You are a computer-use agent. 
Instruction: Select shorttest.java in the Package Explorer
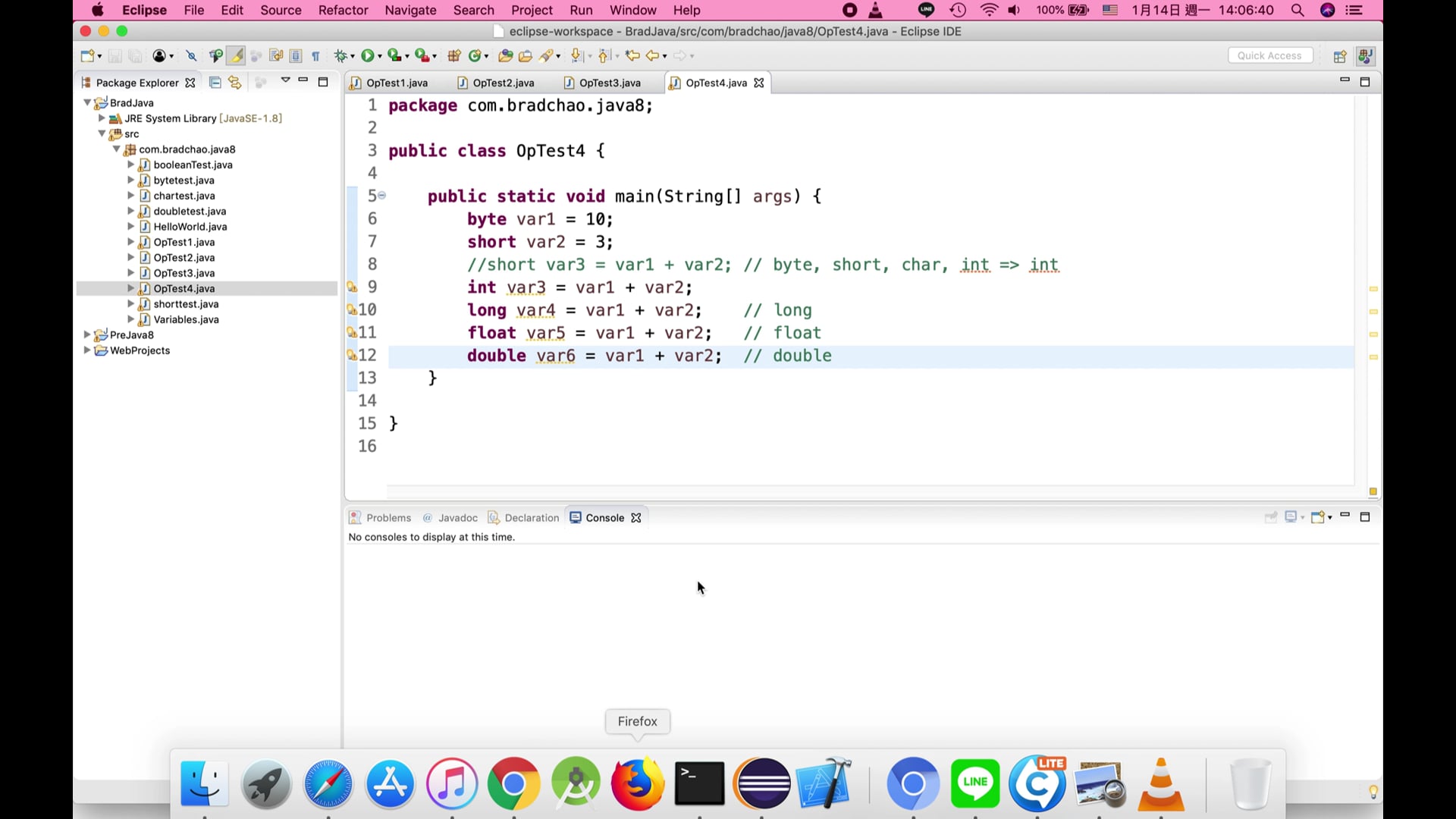(x=187, y=304)
